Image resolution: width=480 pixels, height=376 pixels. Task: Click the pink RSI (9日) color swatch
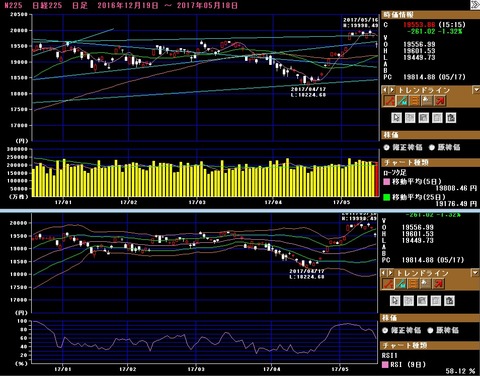[385, 365]
